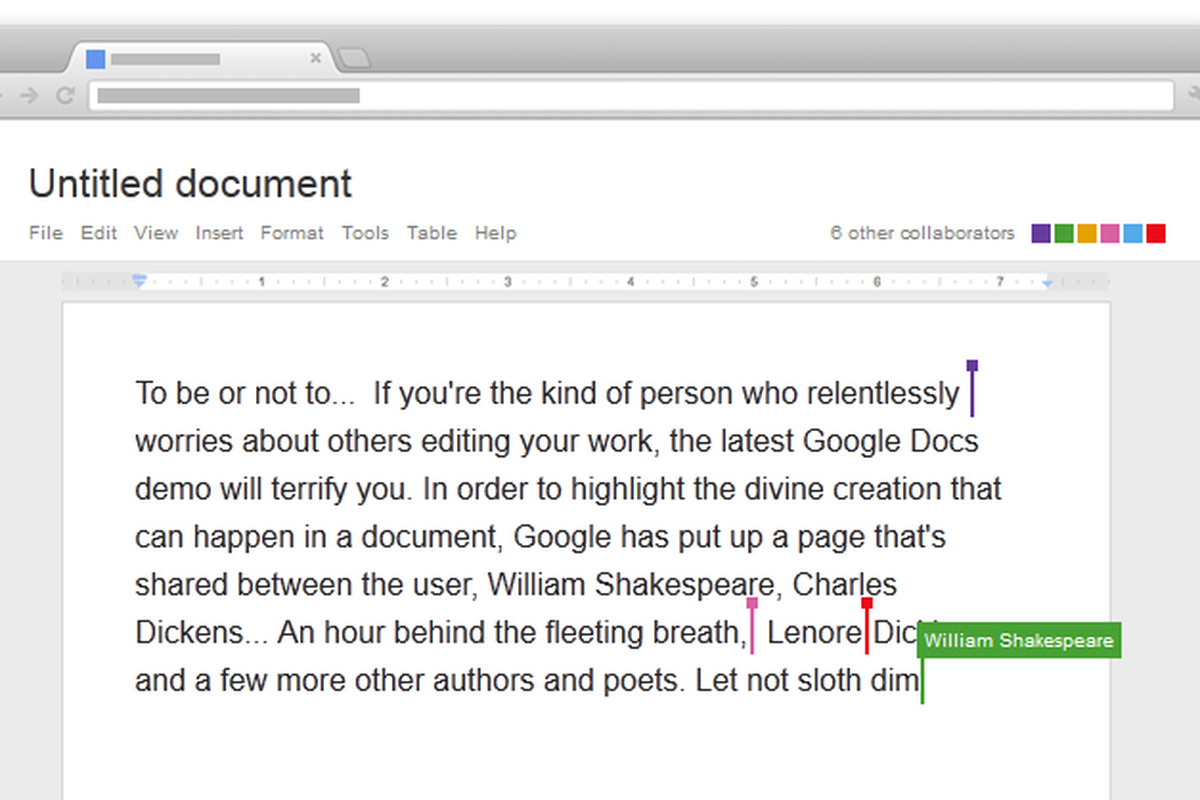Open the Edit menu
Image resolution: width=1200 pixels, height=800 pixels.
99,233
